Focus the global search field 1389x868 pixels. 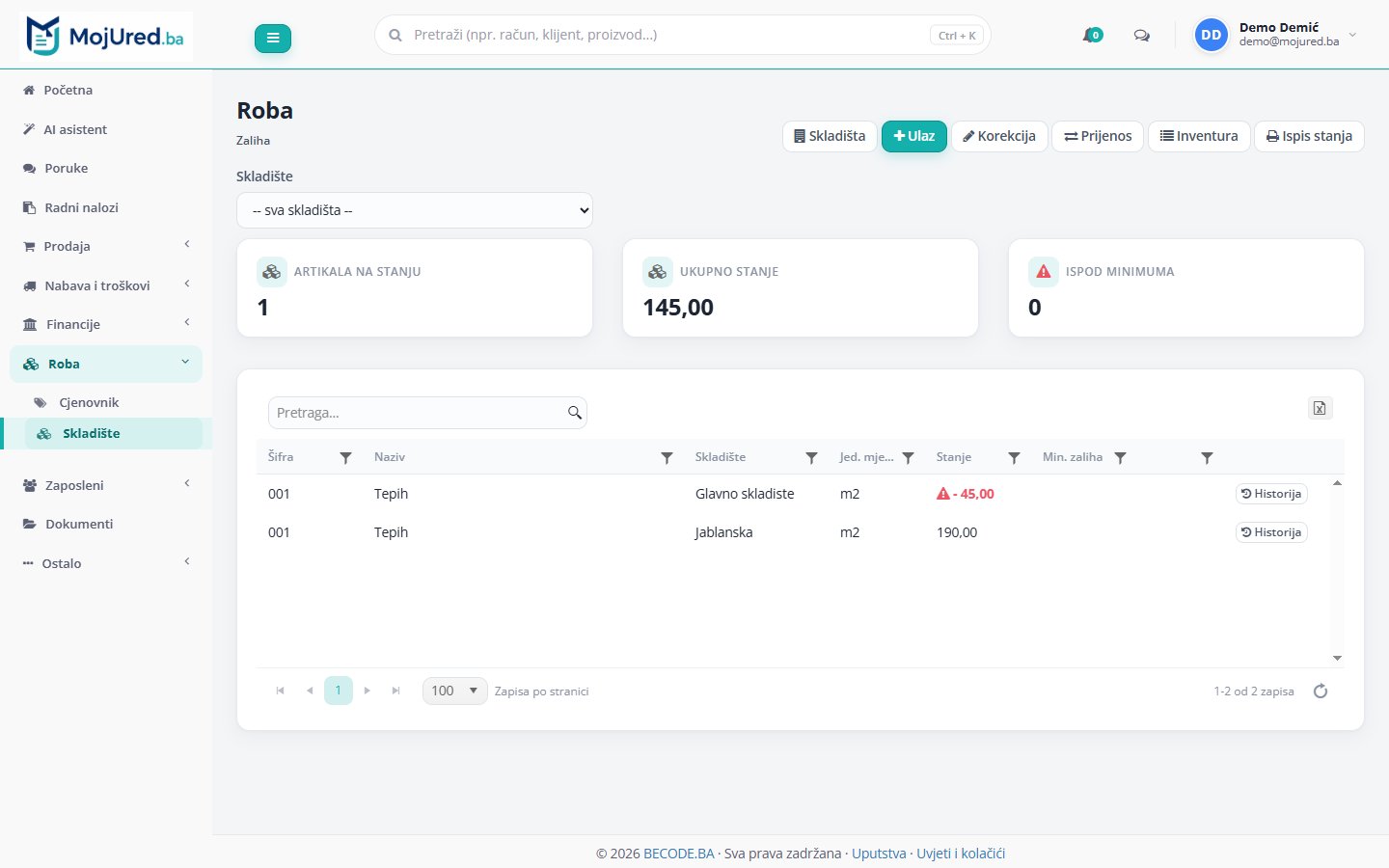[682, 35]
